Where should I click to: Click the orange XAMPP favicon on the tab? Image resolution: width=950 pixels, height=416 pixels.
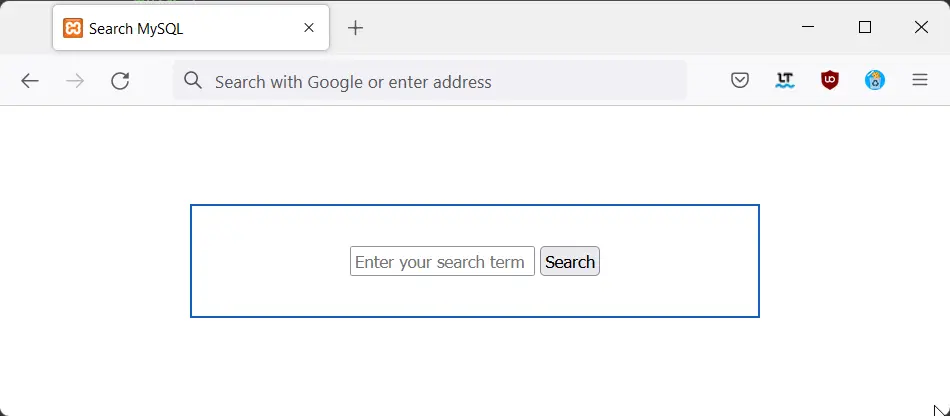pos(73,28)
